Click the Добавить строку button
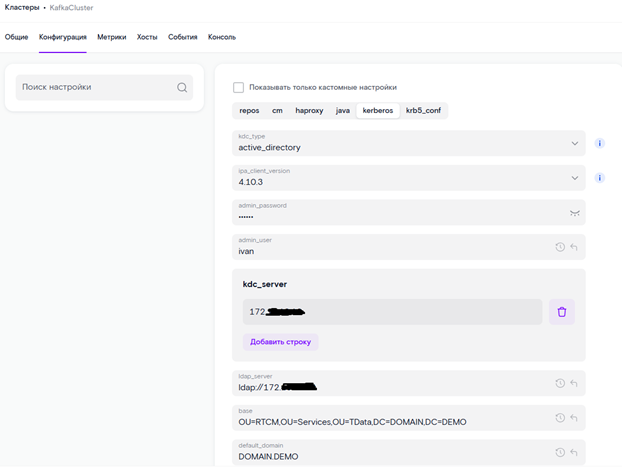622x467 pixels. tap(280, 342)
